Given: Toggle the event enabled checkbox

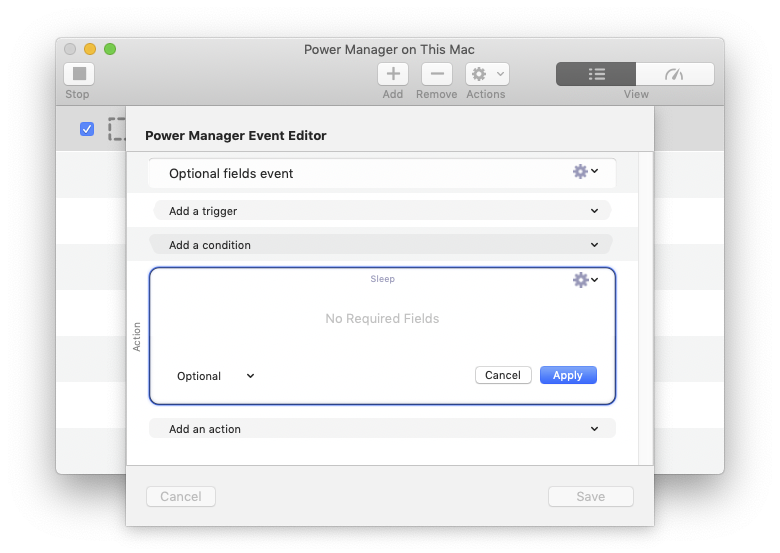Looking at the screenshot, I should pyautogui.click(x=87, y=129).
